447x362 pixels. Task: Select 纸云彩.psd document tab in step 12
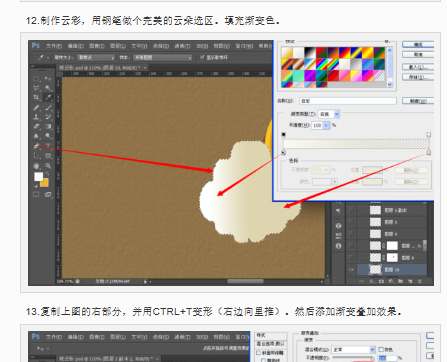click(103, 68)
